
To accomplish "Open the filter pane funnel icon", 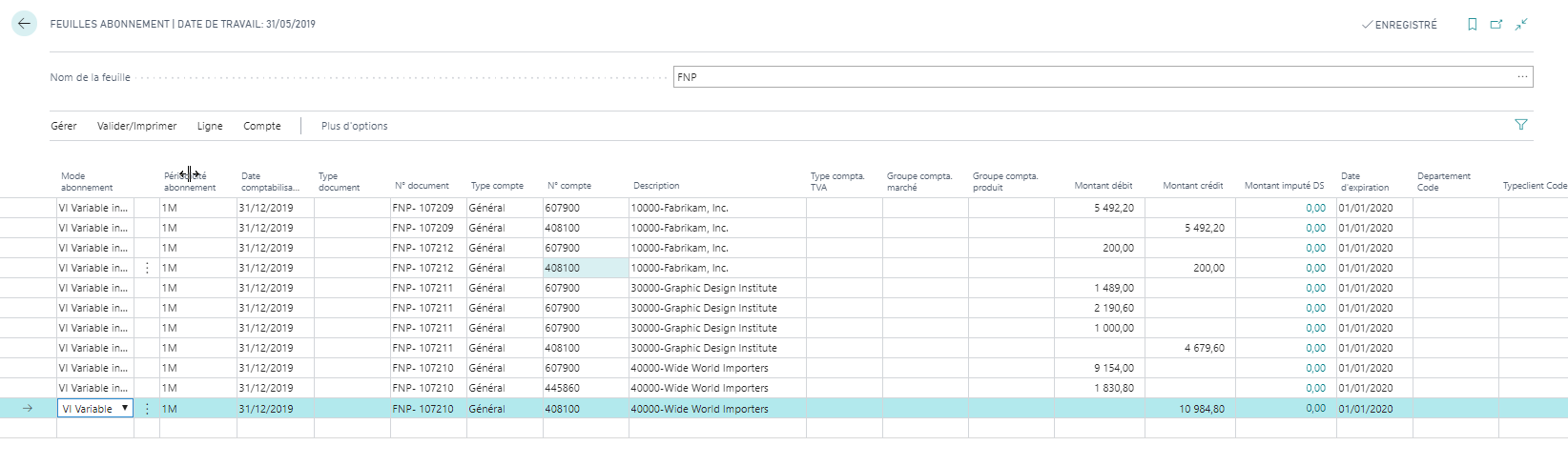I will pyautogui.click(x=1520, y=125).
